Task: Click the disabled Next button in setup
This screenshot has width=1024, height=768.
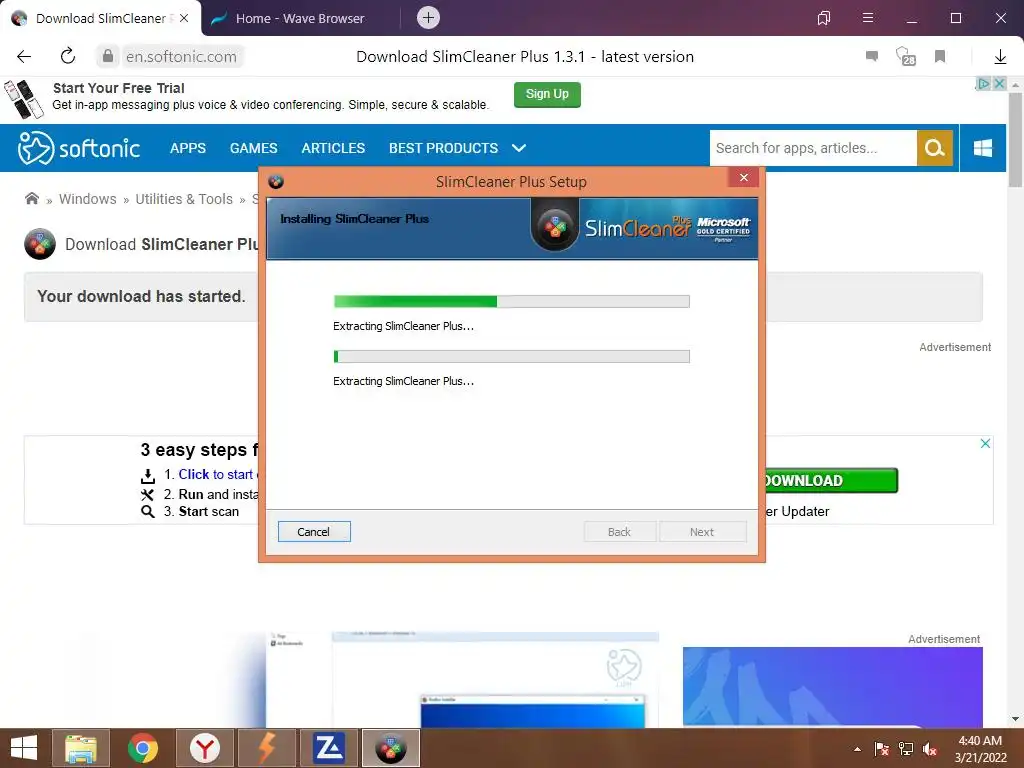Action: [702, 532]
